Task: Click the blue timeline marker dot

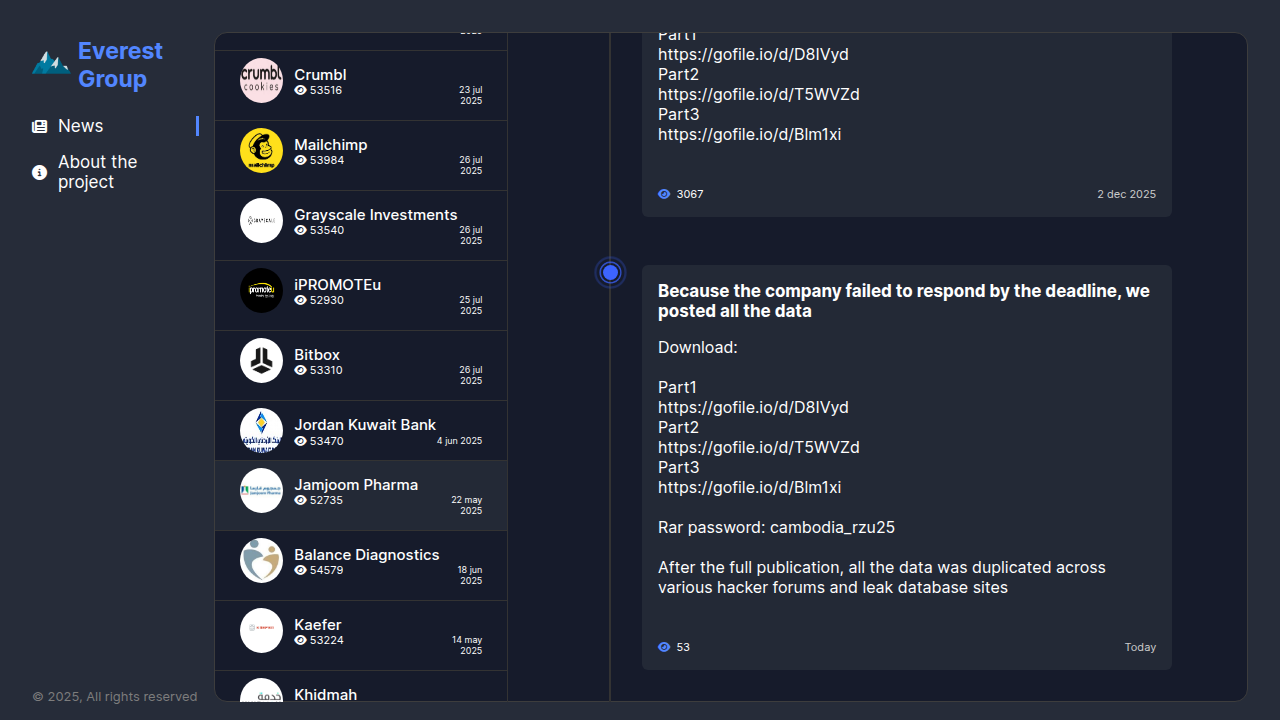Action: click(x=611, y=272)
